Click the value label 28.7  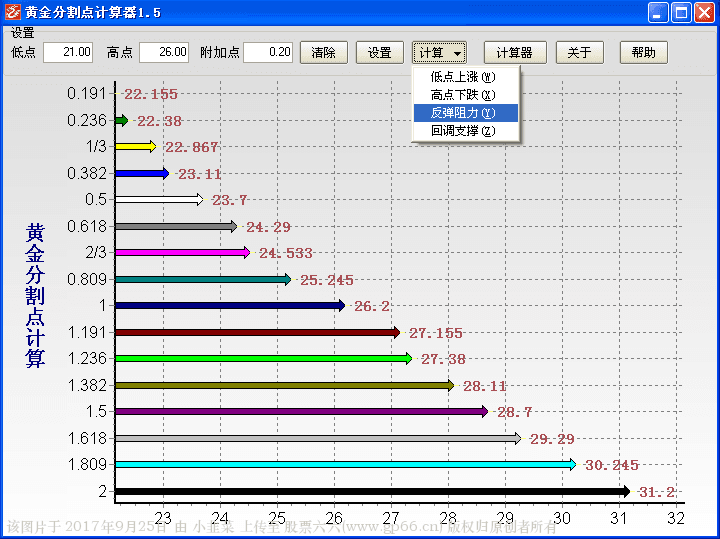click(515, 412)
